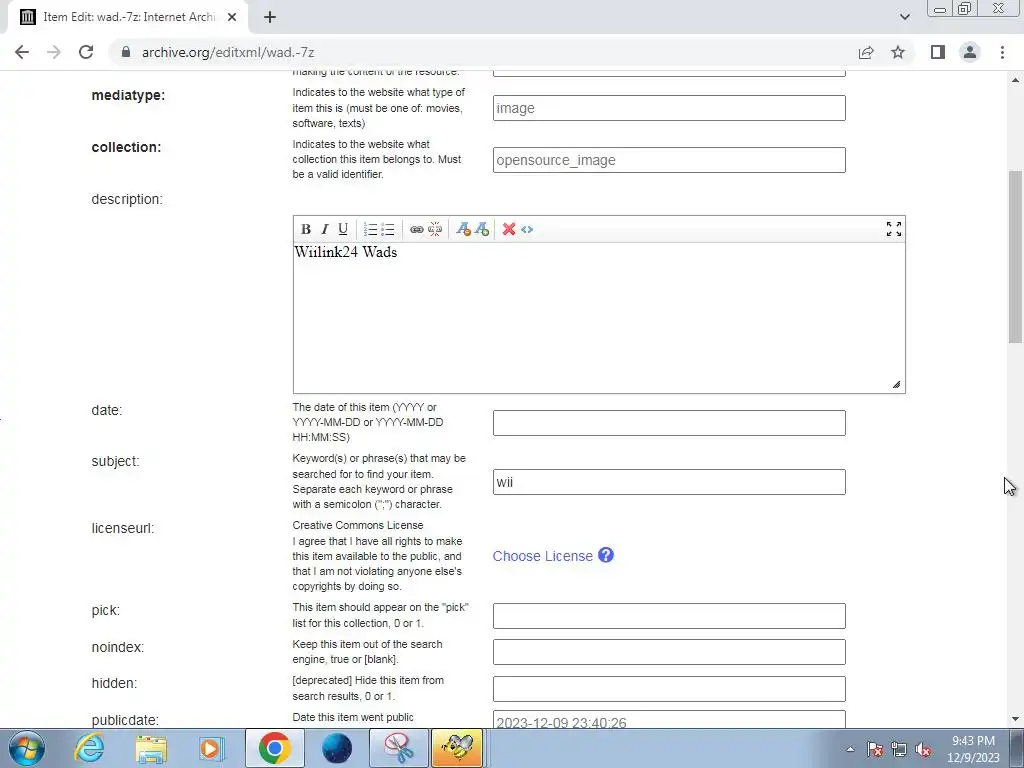The image size is (1024, 768).
Task: Insert bulleted list in description
Action: point(388,229)
